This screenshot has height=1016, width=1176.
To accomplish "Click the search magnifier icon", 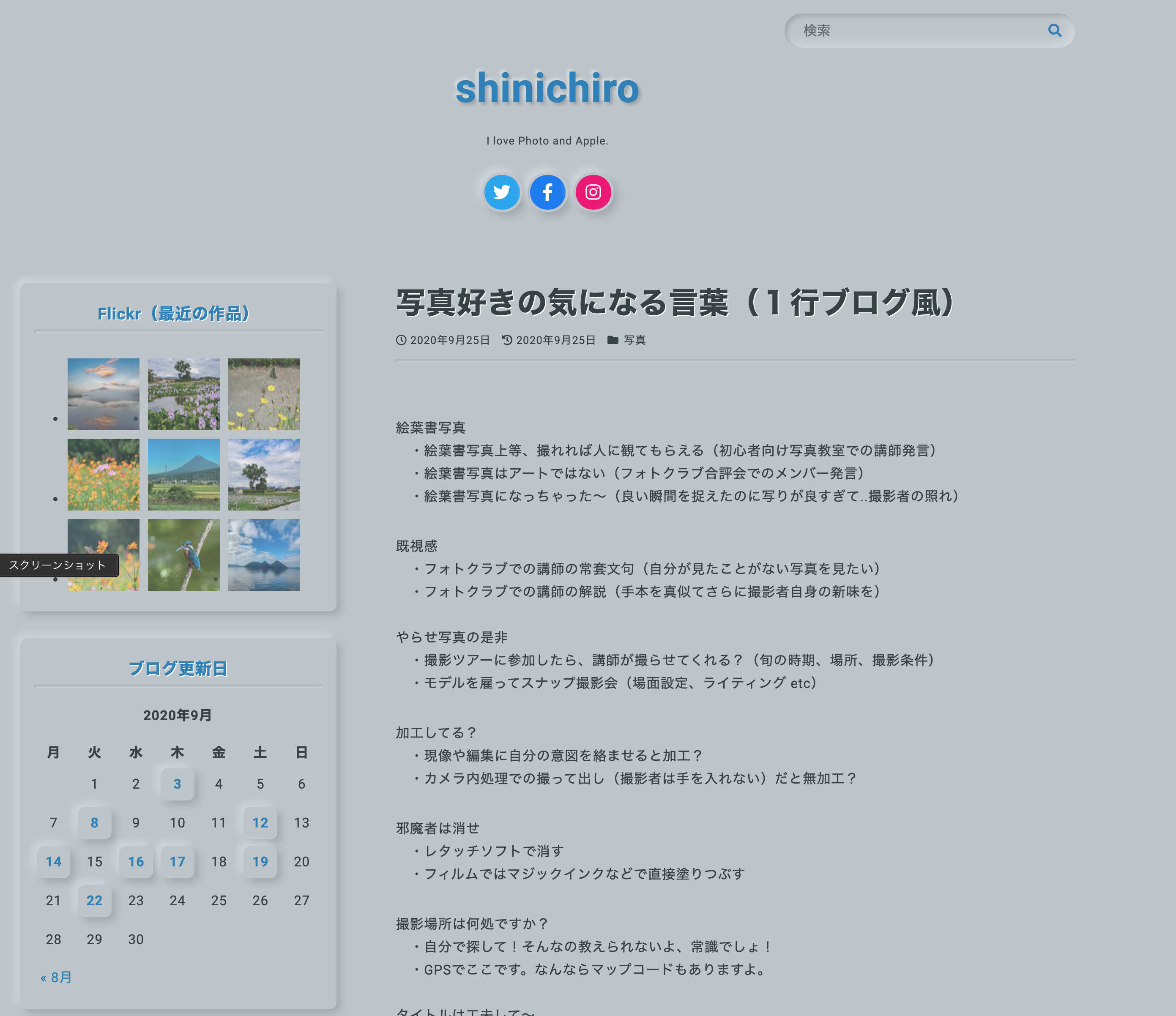I will [1054, 31].
